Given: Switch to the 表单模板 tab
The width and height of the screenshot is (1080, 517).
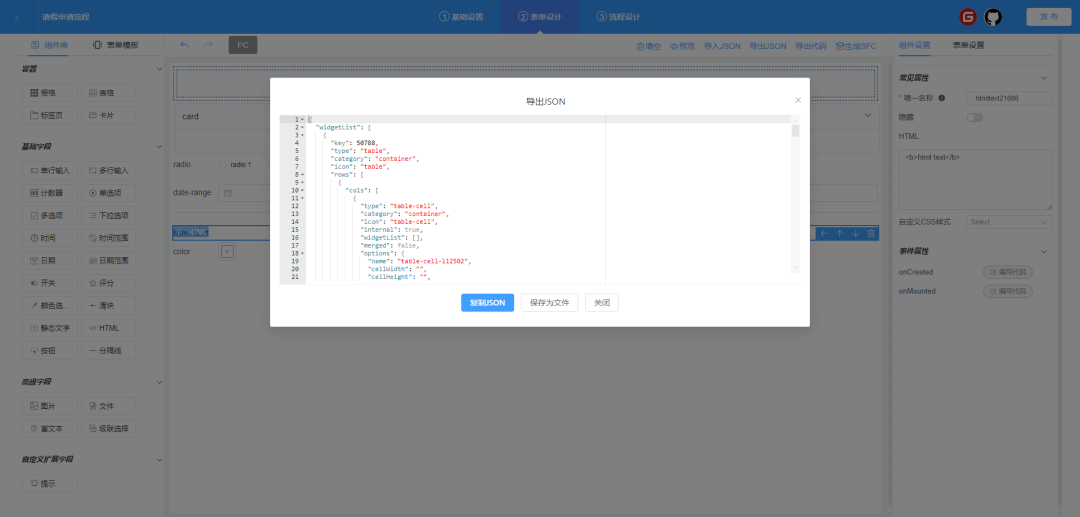Looking at the screenshot, I should (116, 45).
